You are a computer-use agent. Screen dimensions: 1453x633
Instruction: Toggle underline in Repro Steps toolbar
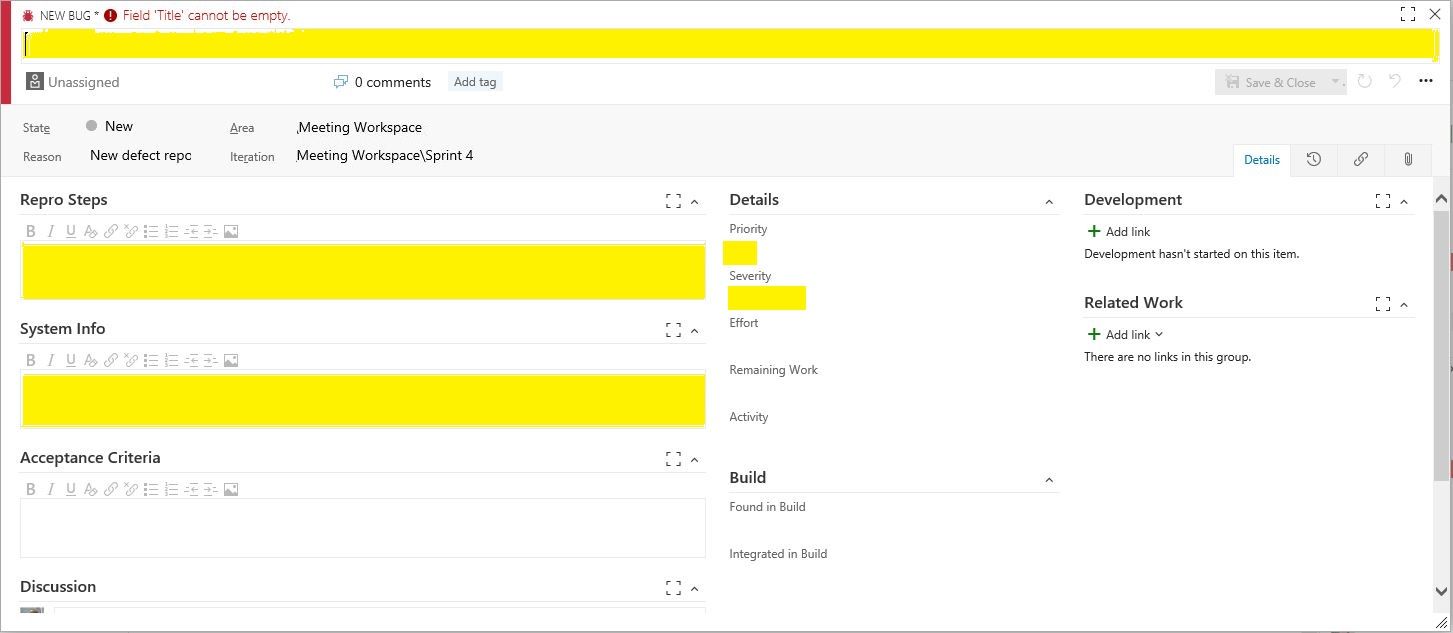pos(70,231)
